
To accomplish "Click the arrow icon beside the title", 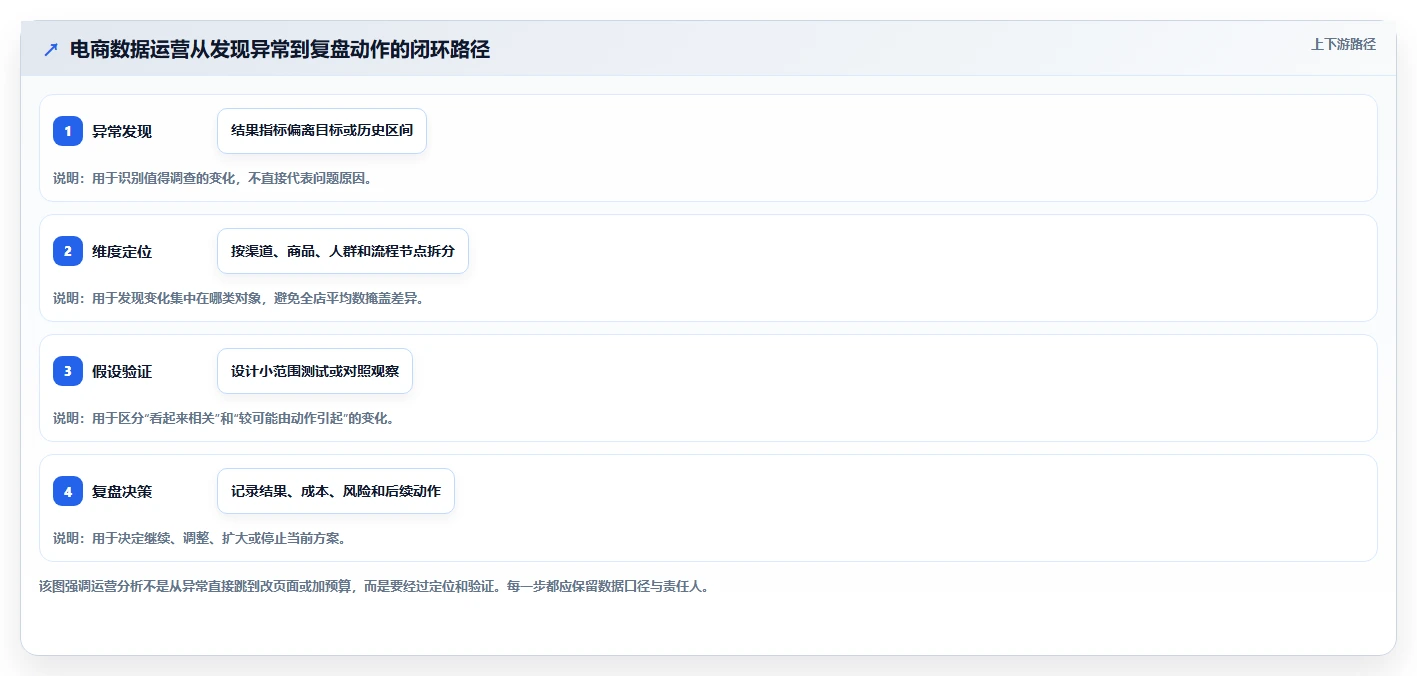I will tap(51, 49).
